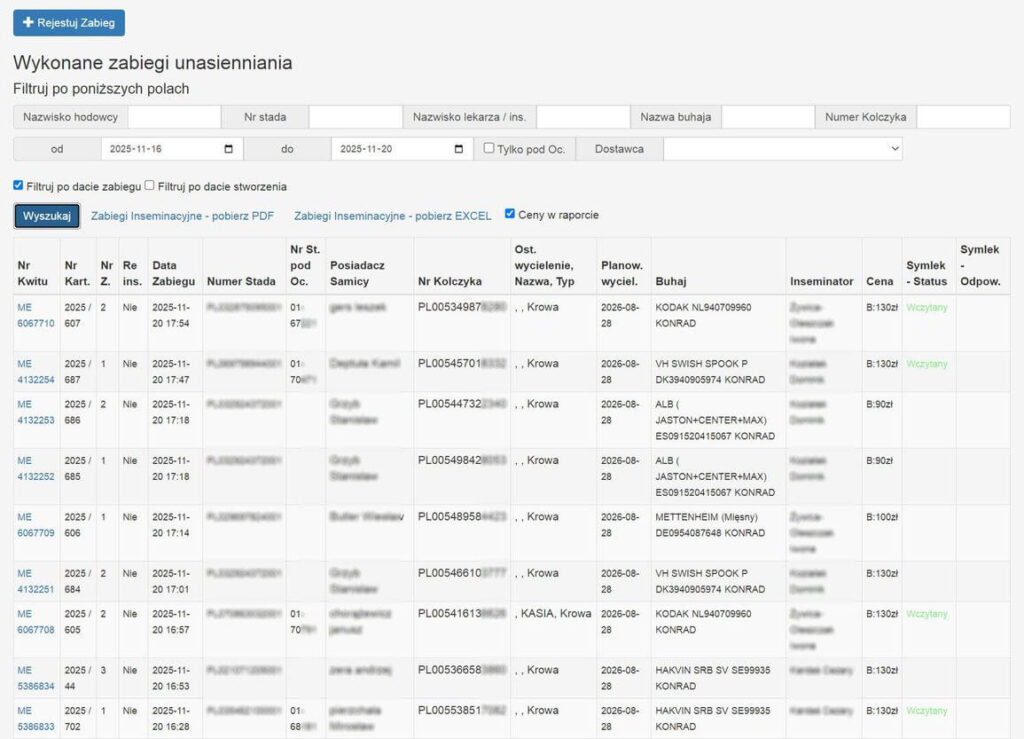Open receipt ME 4132254 link
This screenshot has height=739, width=1024.
36,372
